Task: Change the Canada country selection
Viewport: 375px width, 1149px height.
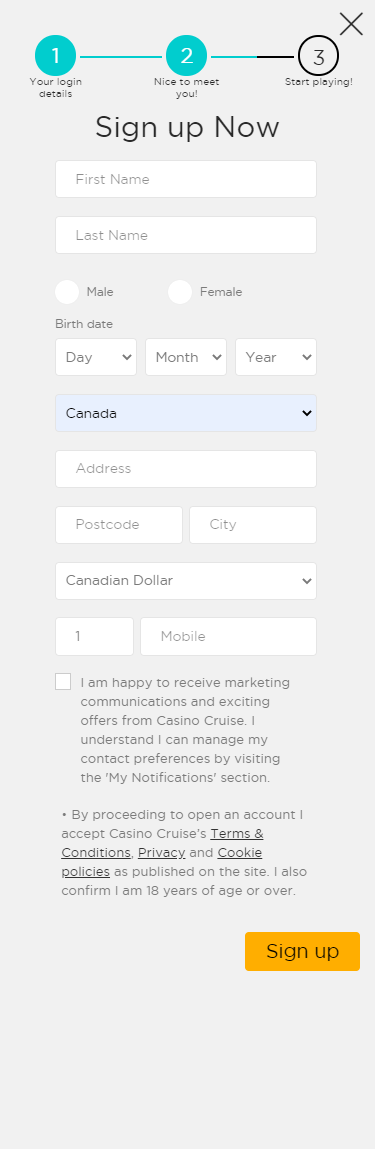Action: 186,413
